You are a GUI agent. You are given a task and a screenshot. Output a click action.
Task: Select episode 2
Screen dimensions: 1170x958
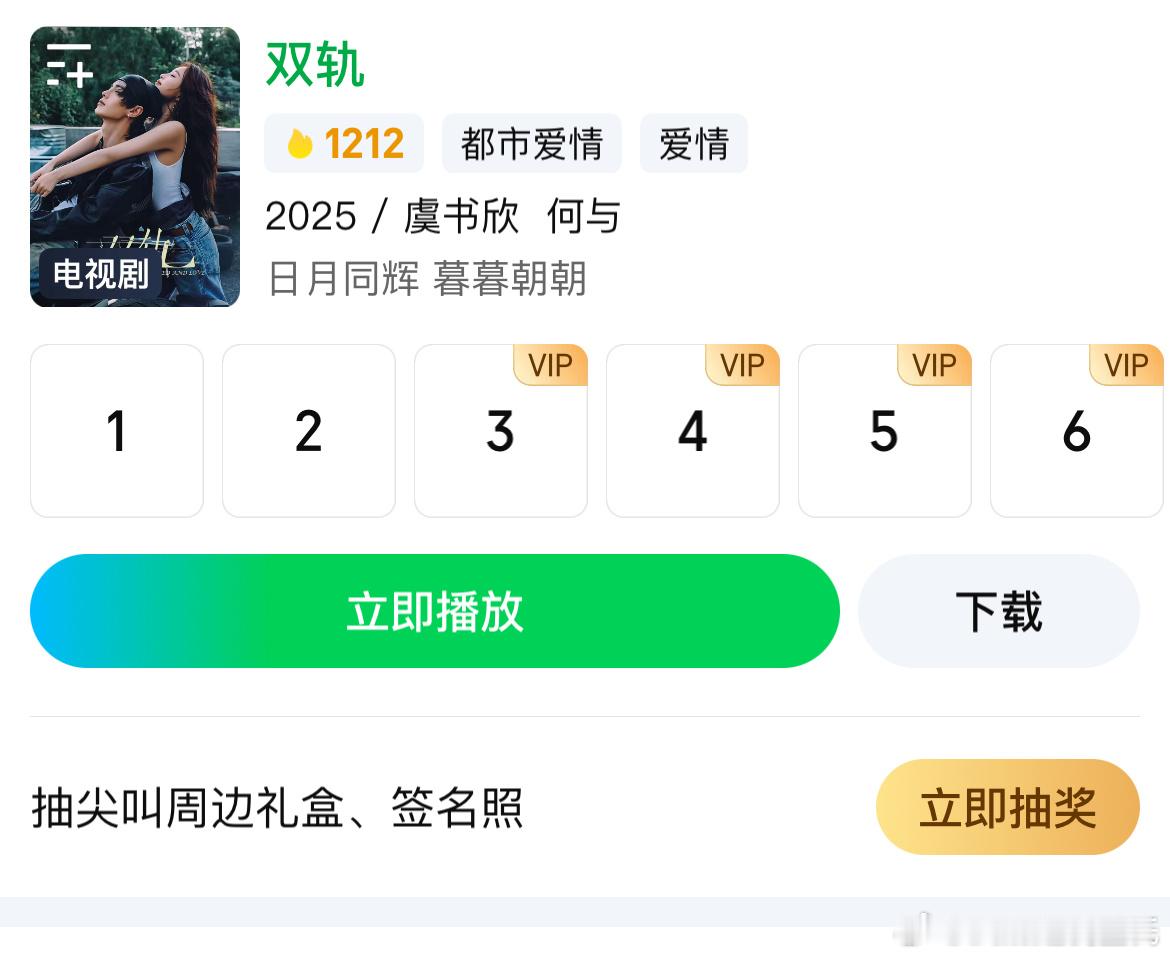tap(308, 430)
